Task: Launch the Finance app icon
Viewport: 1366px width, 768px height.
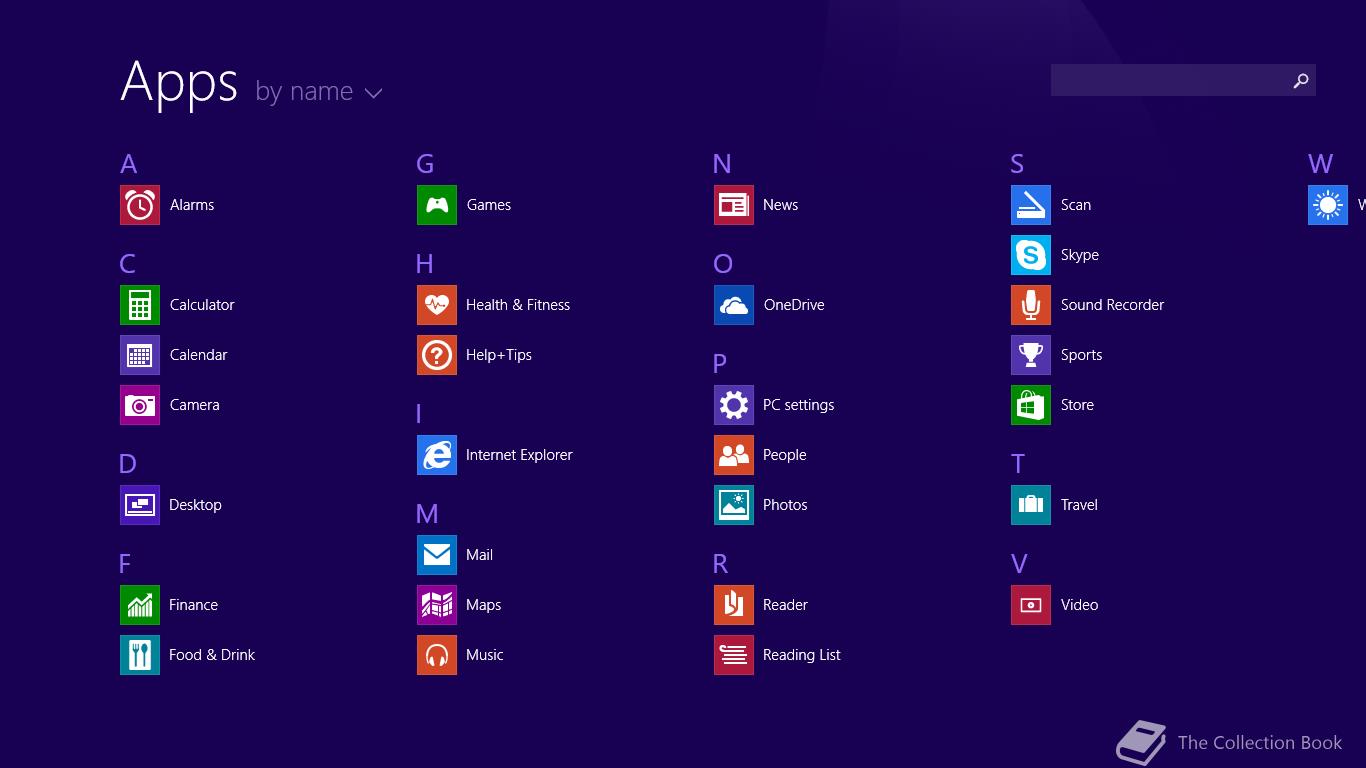Action: point(140,605)
